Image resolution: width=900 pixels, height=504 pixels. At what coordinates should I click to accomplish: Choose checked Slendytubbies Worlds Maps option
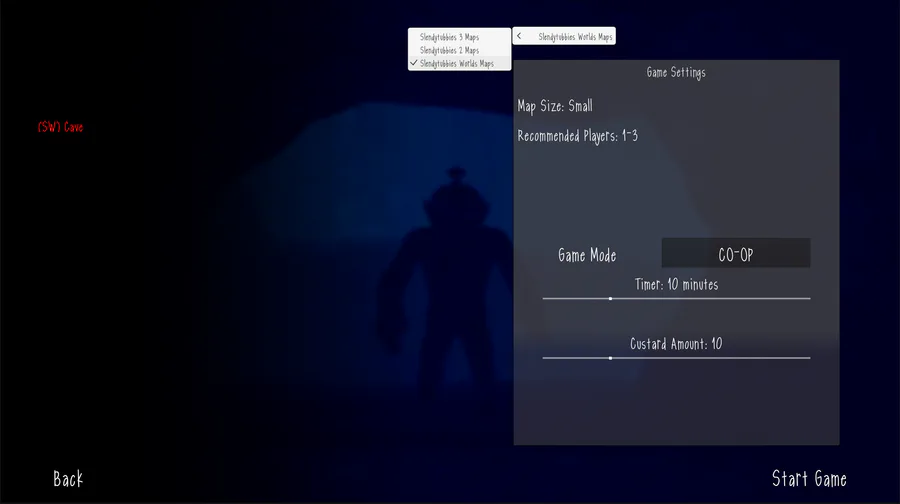coord(459,64)
